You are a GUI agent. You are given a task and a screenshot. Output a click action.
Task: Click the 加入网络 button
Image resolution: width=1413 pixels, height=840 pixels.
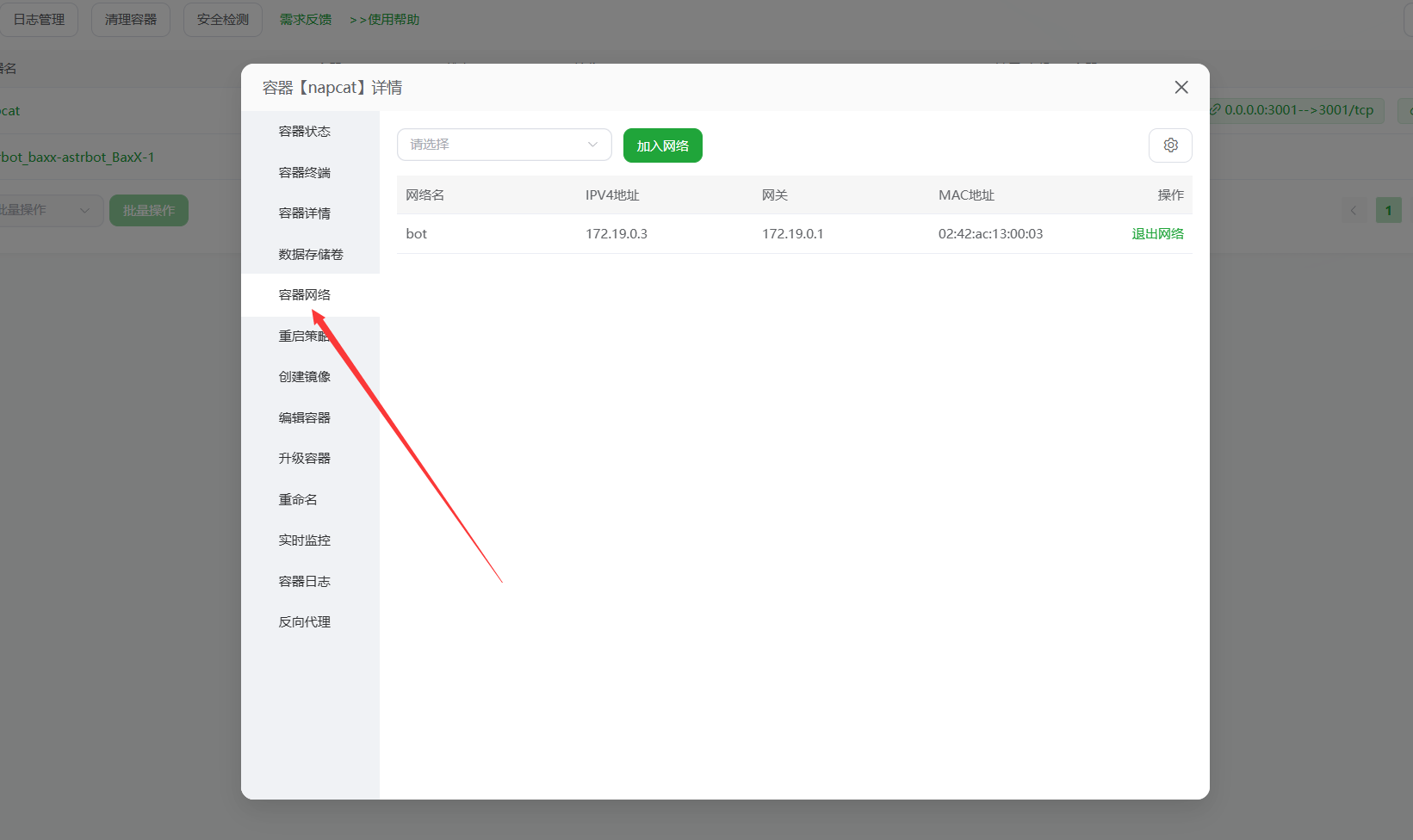pos(662,145)
